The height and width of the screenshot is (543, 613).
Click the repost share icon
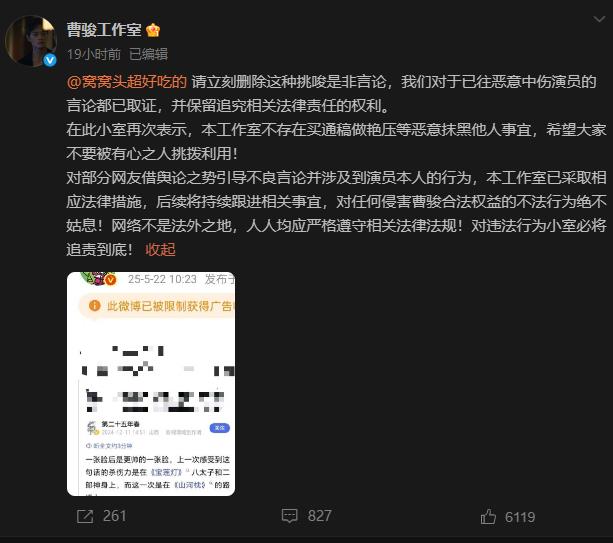click(x=85, y=516)
